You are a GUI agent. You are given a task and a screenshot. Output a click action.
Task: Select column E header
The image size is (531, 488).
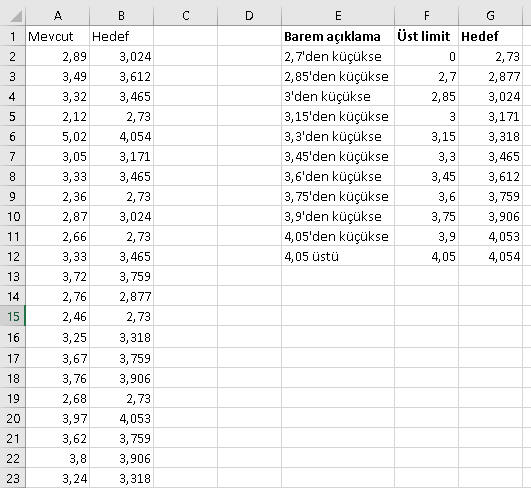(x=338, y=16)
